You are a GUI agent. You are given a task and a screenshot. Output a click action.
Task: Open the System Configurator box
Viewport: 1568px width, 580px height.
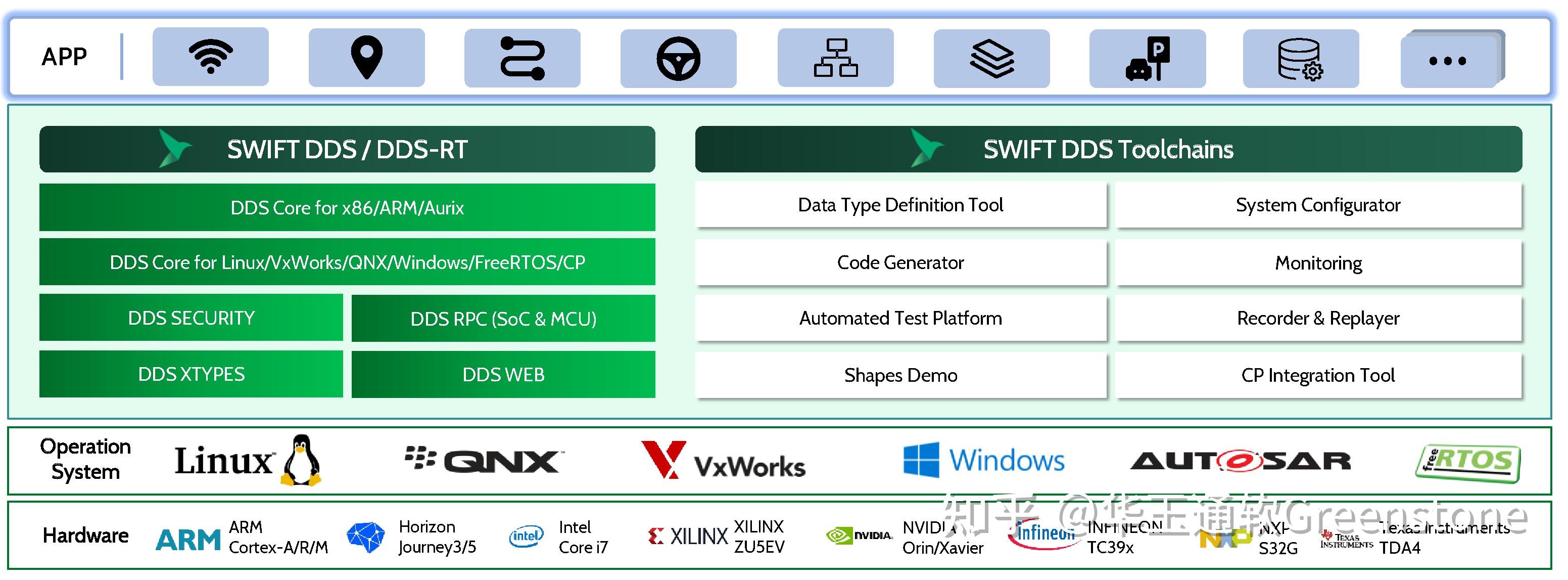point(1318,205)
